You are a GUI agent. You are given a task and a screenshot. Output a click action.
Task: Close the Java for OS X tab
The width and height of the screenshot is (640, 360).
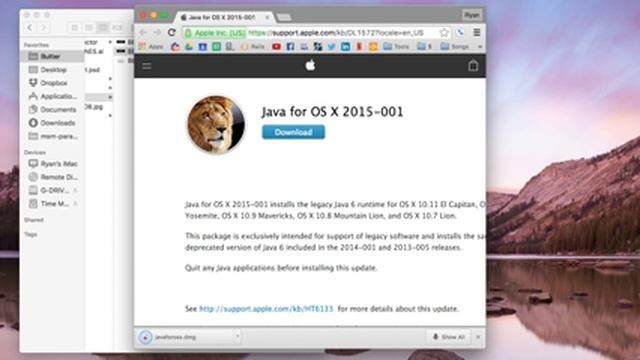pyautogui.click(x=267, y=17)
